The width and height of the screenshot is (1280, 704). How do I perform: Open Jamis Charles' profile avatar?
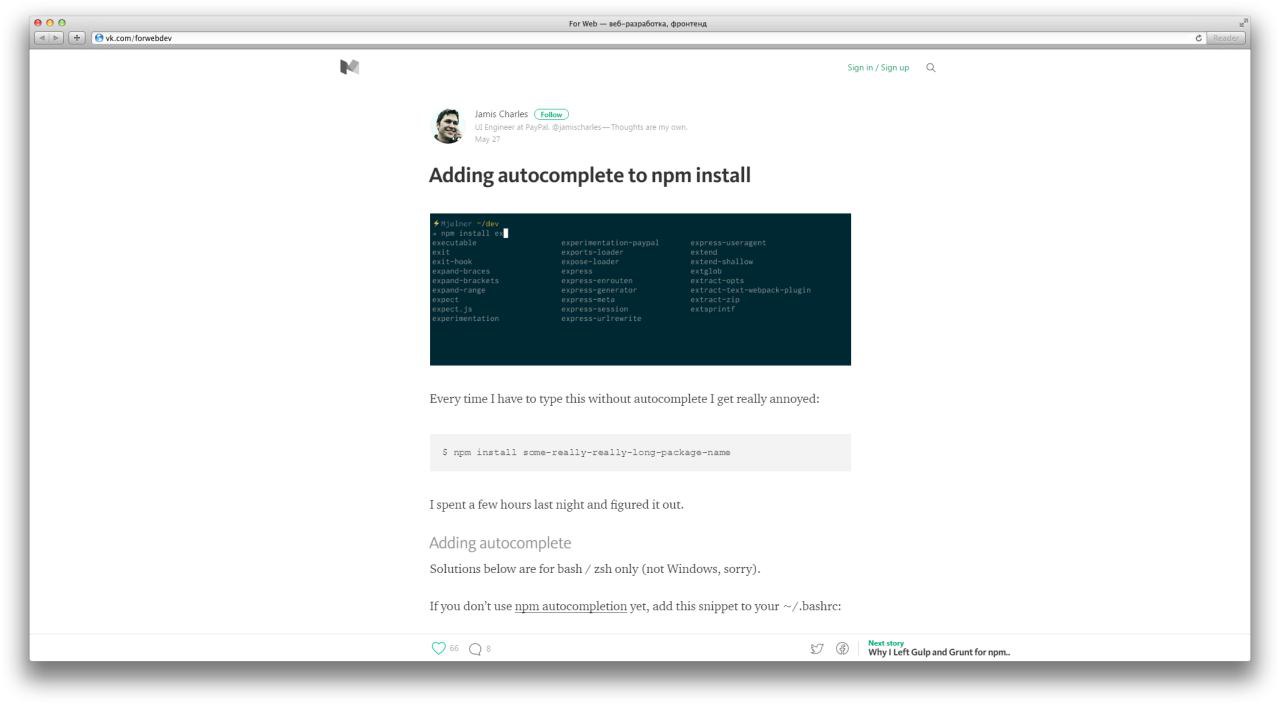click(447, 126)
